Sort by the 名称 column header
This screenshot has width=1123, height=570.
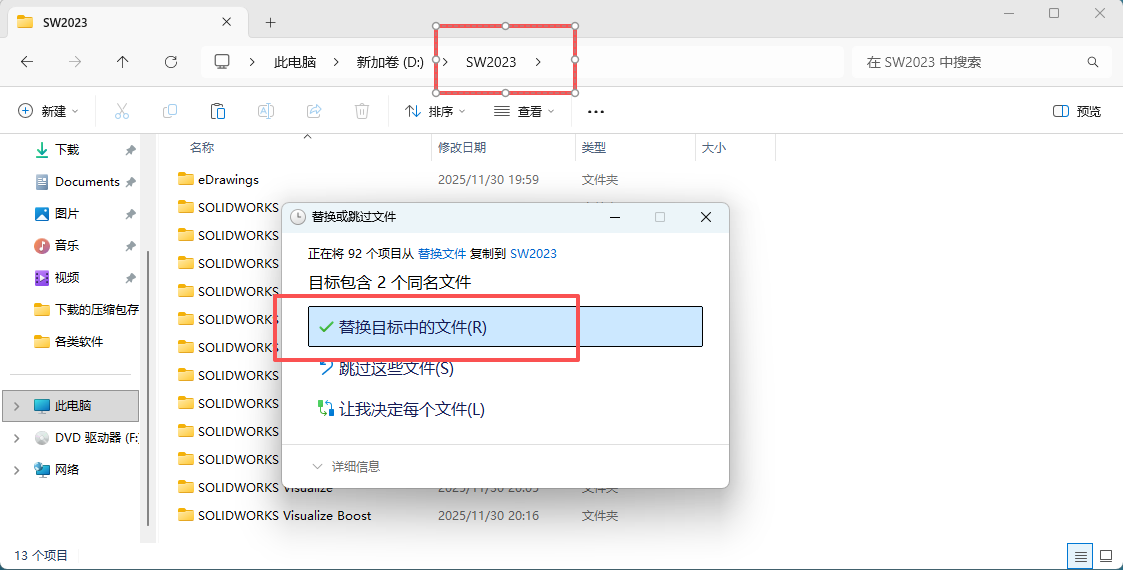202,148
